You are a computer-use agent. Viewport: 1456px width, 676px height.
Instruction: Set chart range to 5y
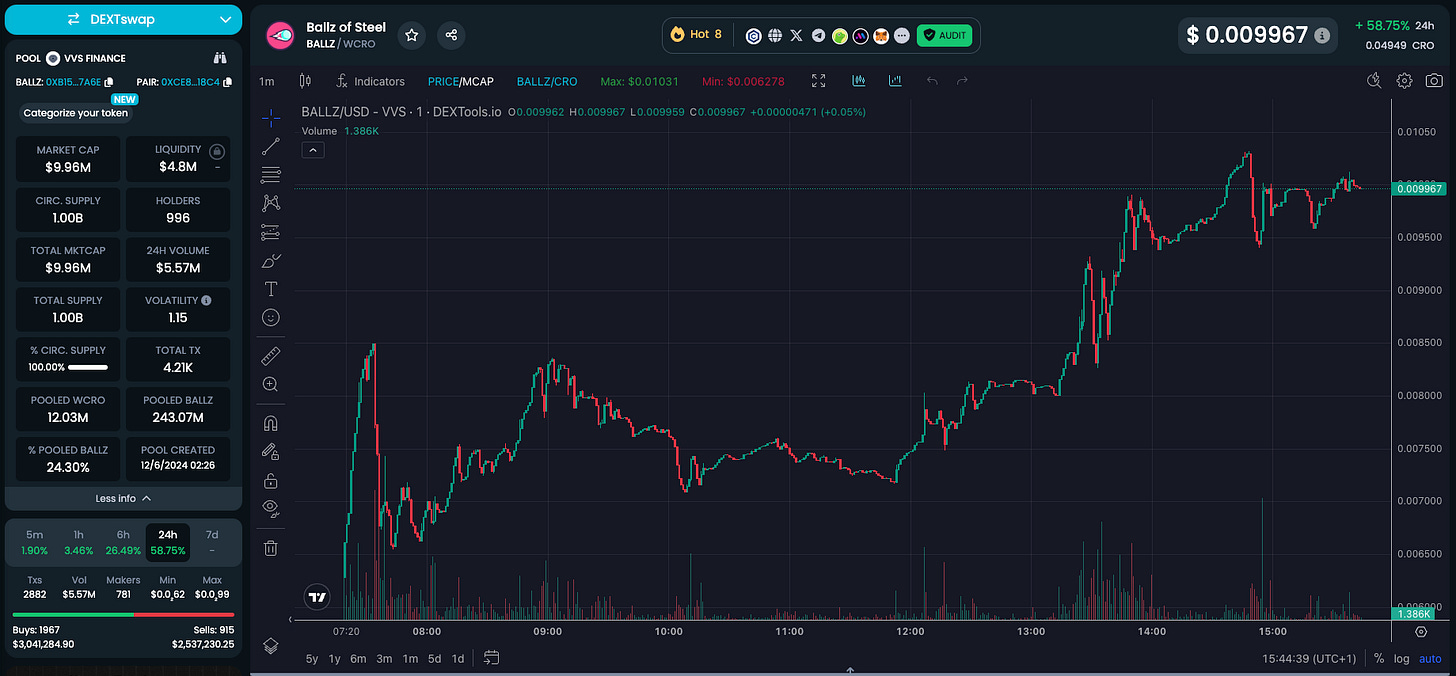pos(312,658)
